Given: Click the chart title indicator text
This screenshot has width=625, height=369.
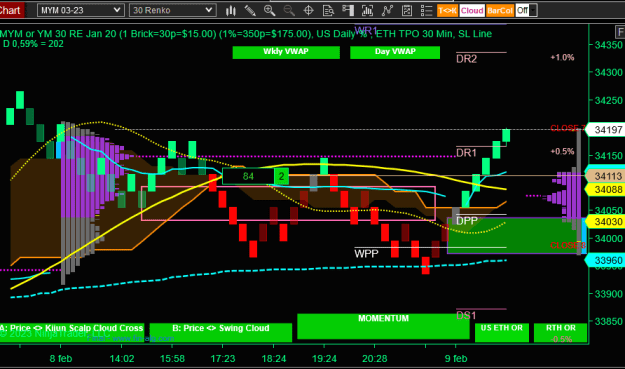Looking at the screenshot, I should tap(246, 34).
